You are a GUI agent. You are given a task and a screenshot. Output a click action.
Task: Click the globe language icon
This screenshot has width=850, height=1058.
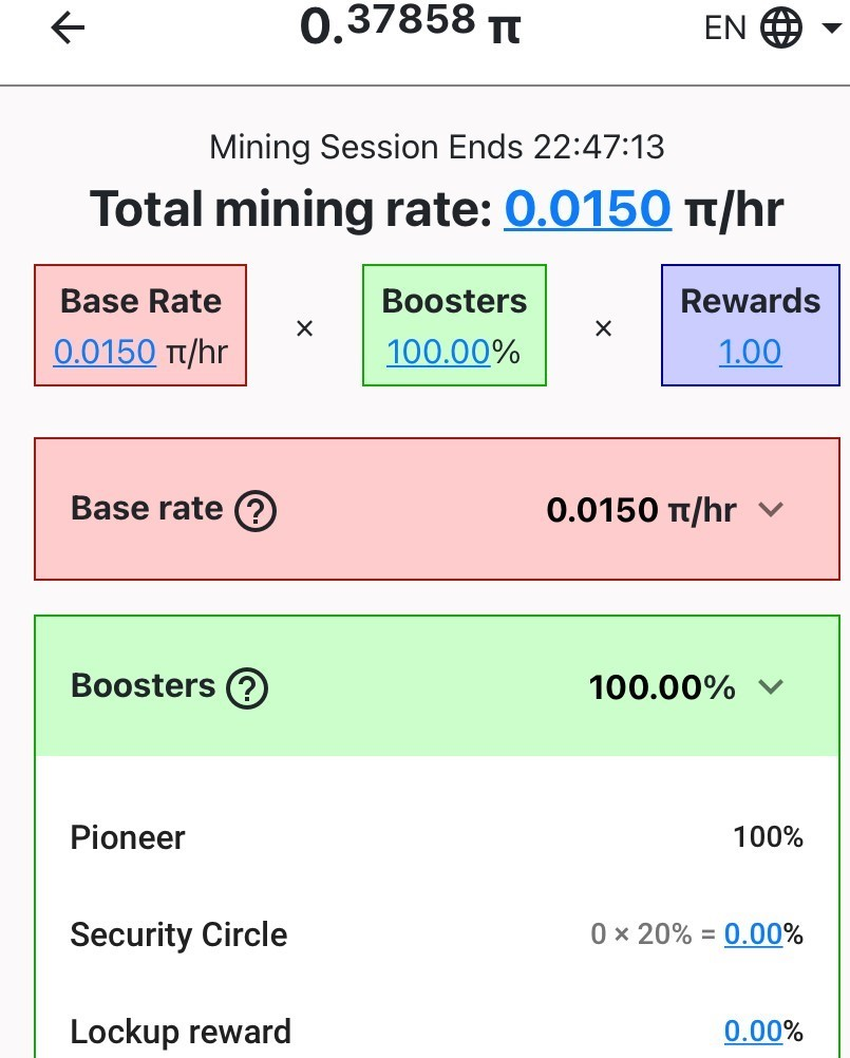[x=781, y=28]
